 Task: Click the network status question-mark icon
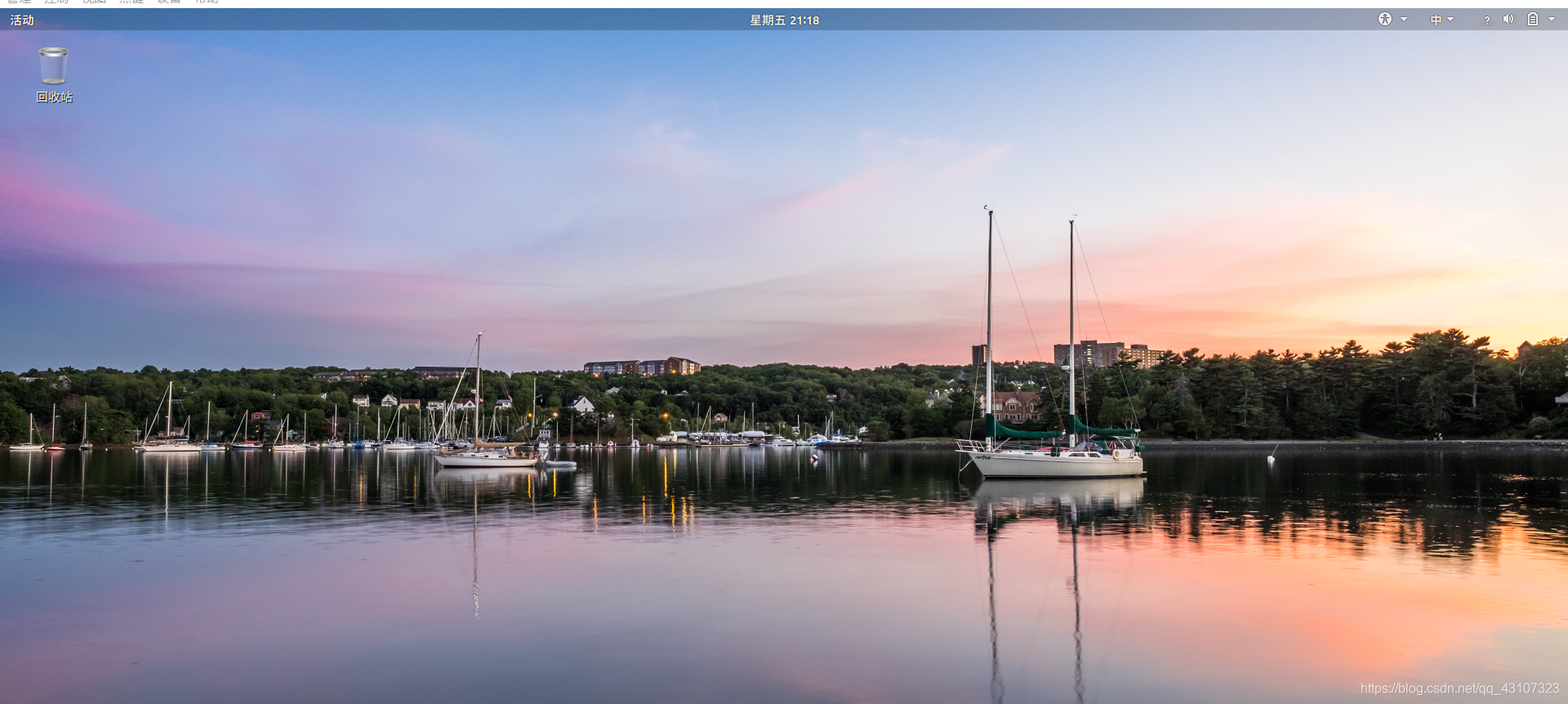tap(1486, 20)
